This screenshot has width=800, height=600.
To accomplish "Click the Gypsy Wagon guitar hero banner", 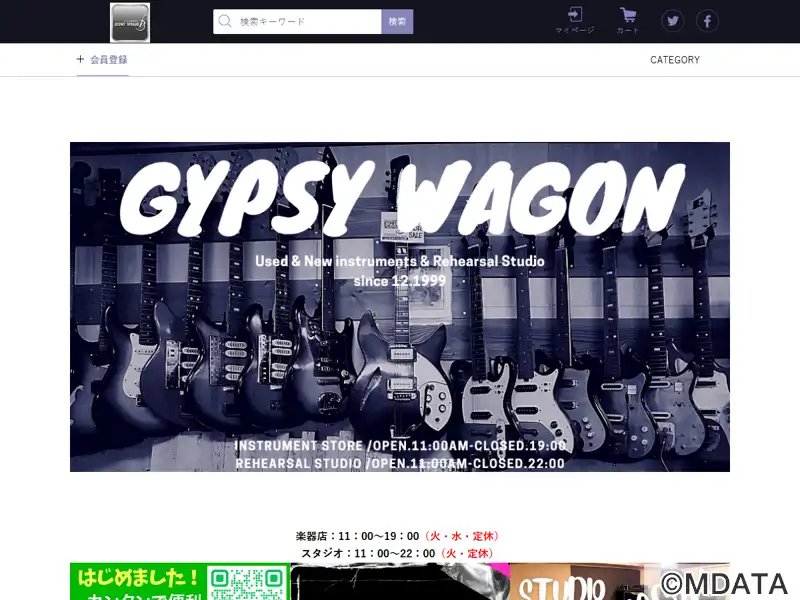I will (400, 307).
